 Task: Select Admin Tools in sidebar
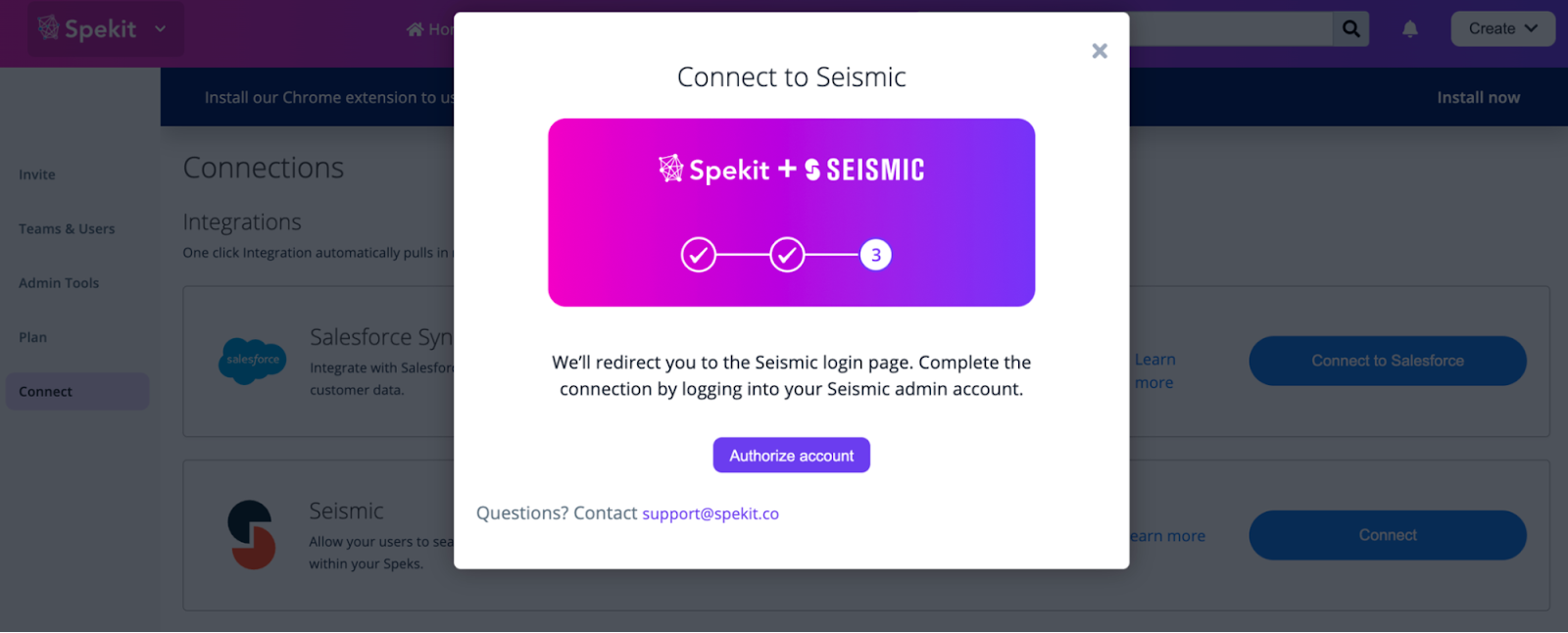point(59,283)
